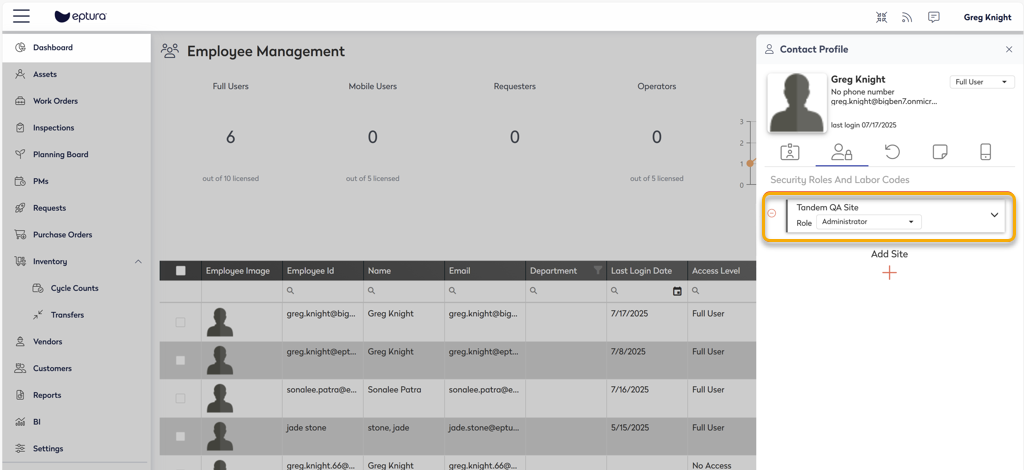Open the chat messages icon
This screenshot has width=1024, height=470.
(x=934, y=18)
